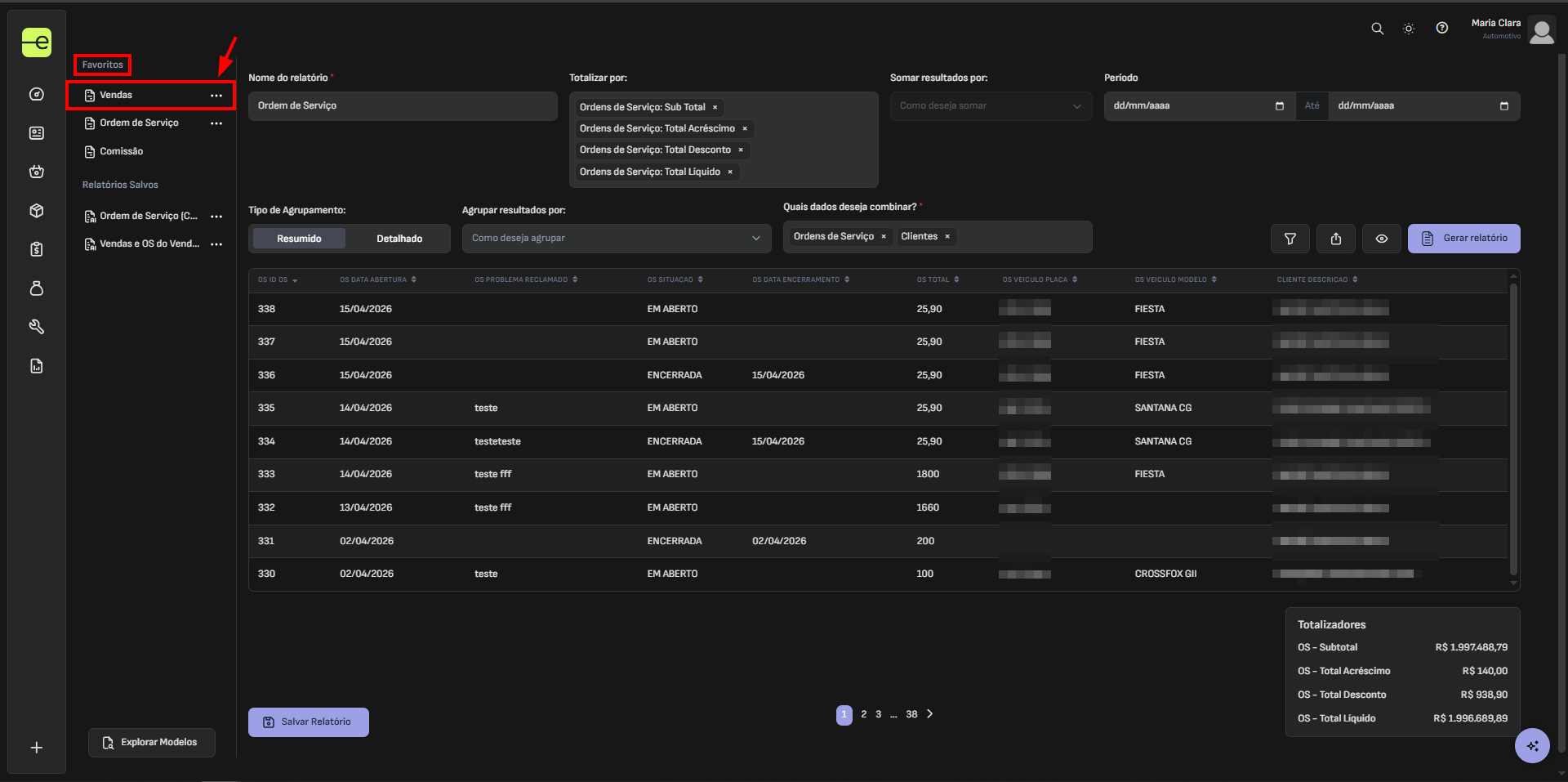Click the filter funnel icon button
This screenshot has width=1568, height=782.
tap(1290, 239)
